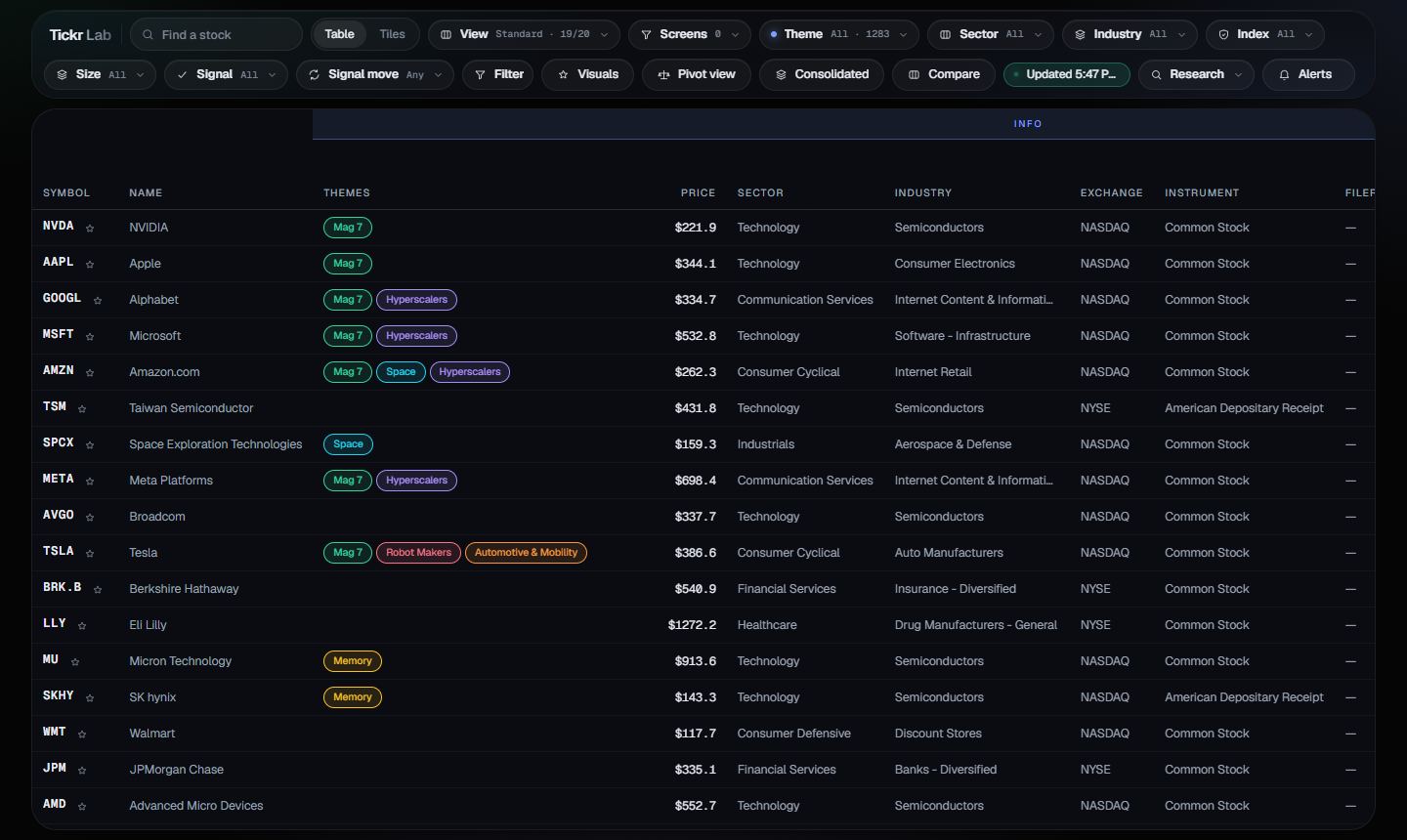This screenshot has height=840, width=1407.
Task: Click the Compare button
Action: 943,74
